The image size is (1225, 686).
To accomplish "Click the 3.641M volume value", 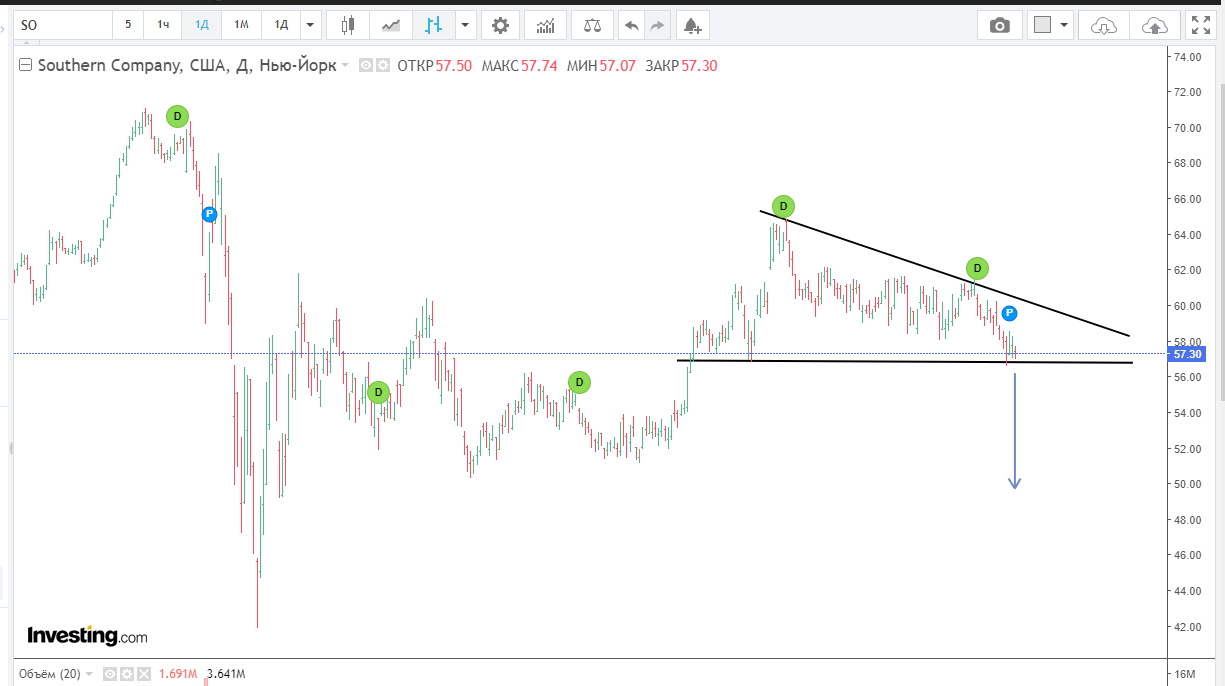I will pyautogui.click(x=225, y=674).
